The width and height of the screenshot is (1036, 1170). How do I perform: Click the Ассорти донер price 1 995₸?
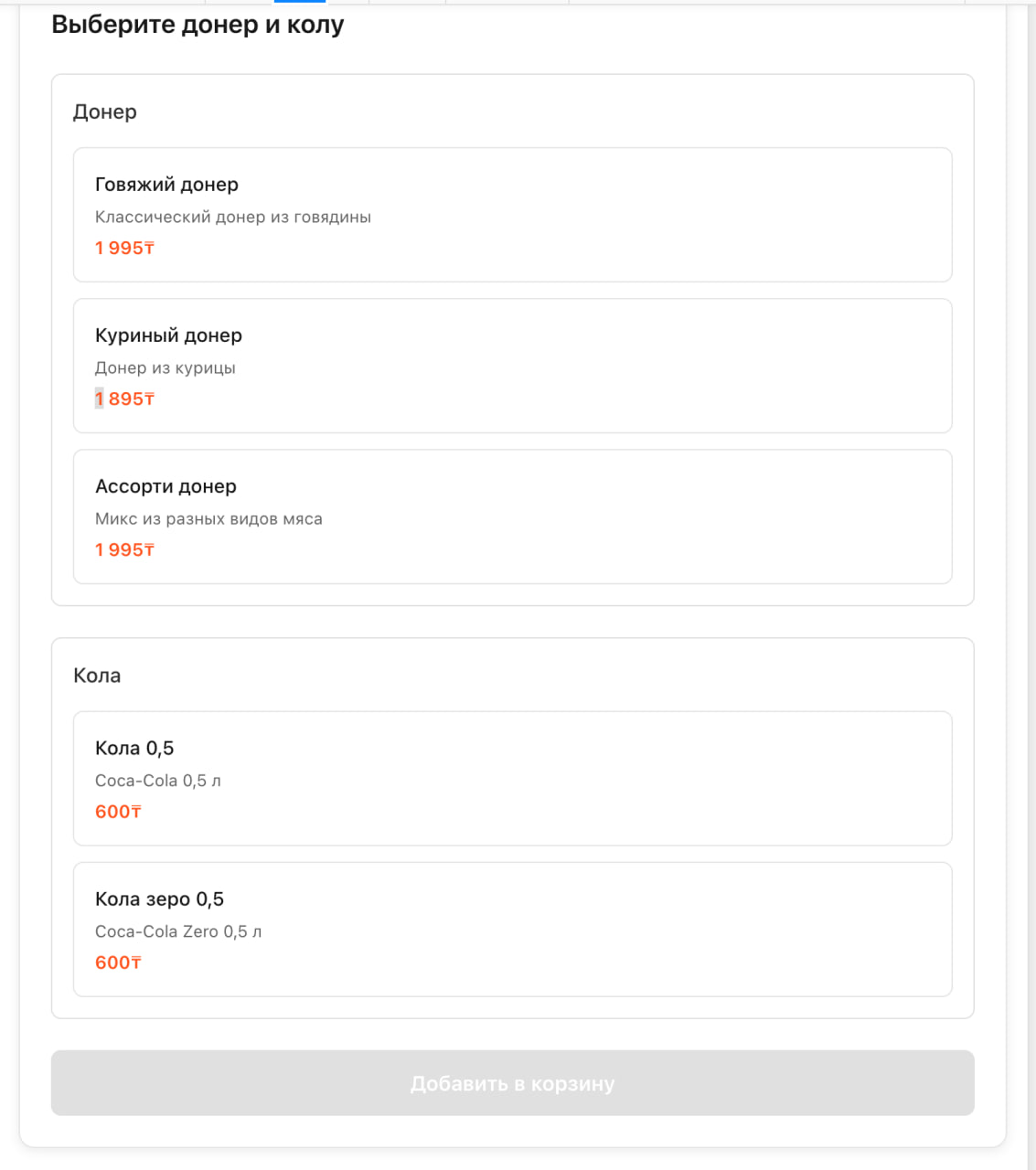point(124,549)
